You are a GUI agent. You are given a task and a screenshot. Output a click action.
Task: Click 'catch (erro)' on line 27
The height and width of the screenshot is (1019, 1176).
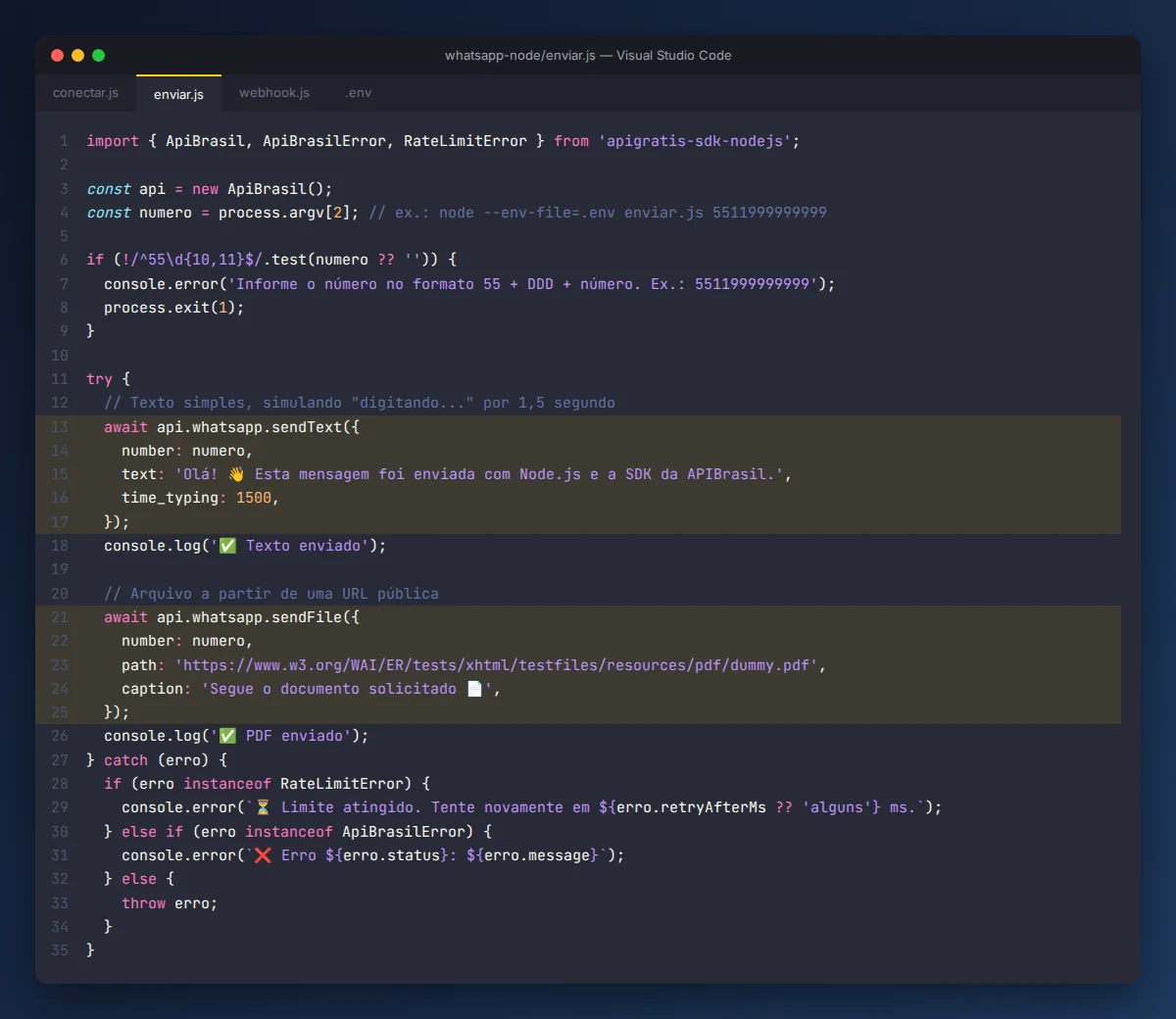[157, 760]
